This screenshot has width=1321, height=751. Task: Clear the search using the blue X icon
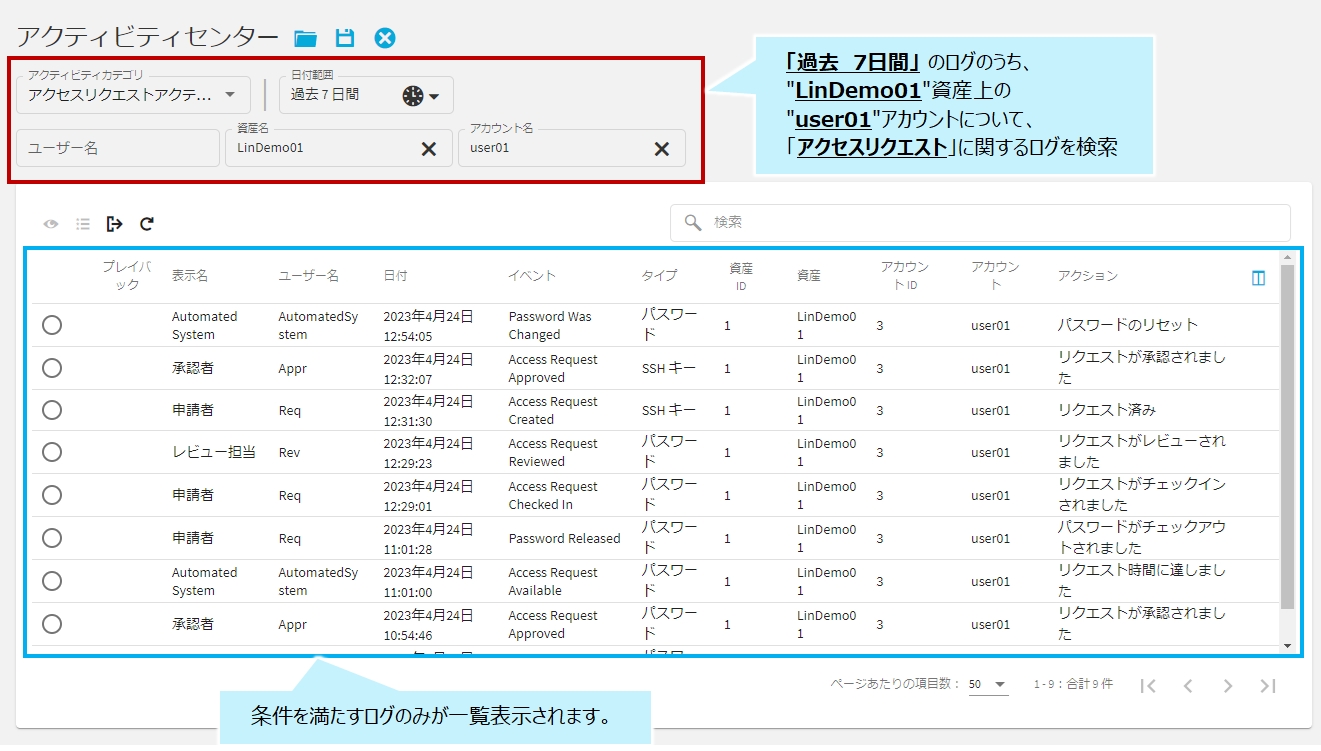click(x=385, y=38)
